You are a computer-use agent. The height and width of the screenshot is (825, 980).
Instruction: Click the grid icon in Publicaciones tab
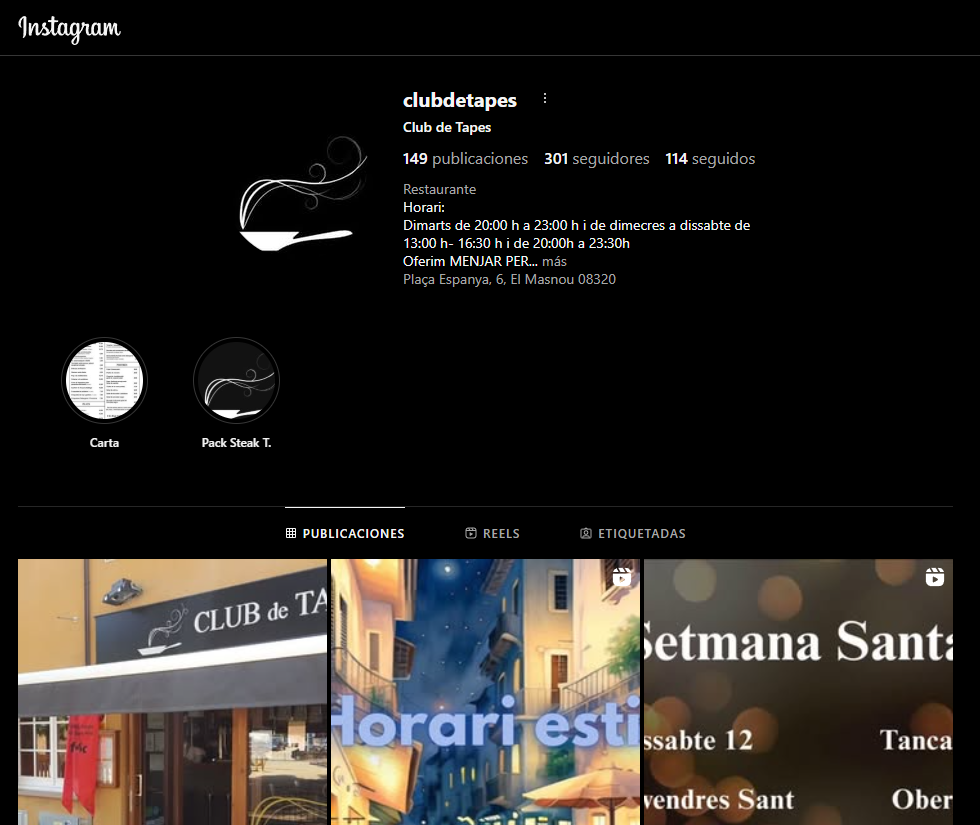coord(291,533)
